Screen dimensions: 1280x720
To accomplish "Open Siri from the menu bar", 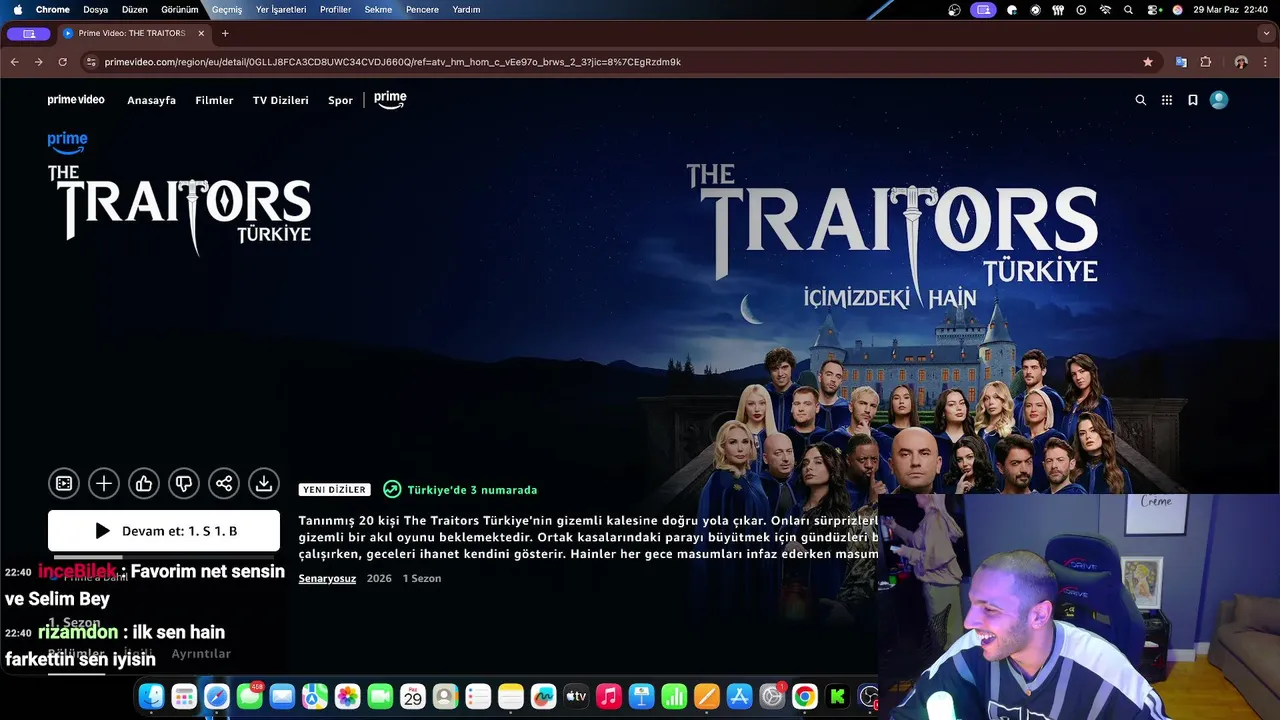I will point(1178,10).
